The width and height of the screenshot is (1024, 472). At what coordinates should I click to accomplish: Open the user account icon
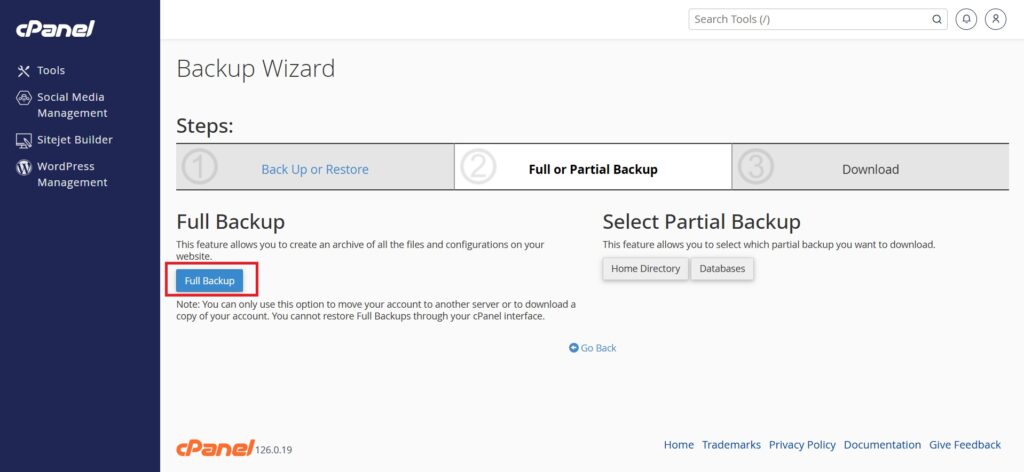996,20
